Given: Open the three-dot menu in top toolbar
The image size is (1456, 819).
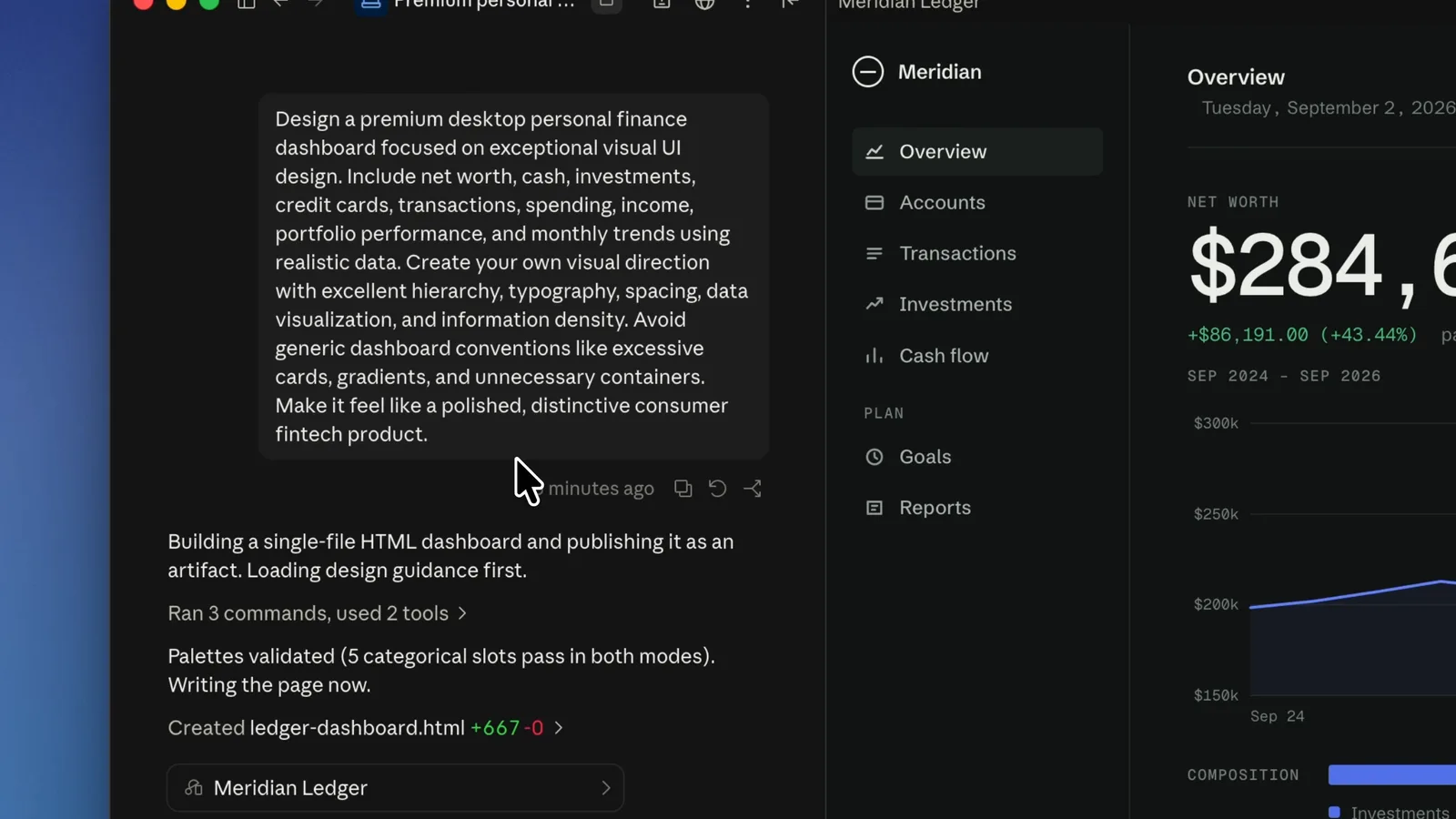Looking at the screenshot, I should pyautogui.click(x=747, y=4).
